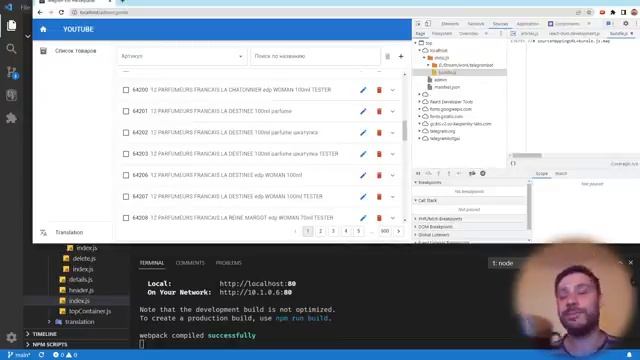Edit item 64201 with the pencil icon
Screen dimensions: 640x360
point(363,111)
